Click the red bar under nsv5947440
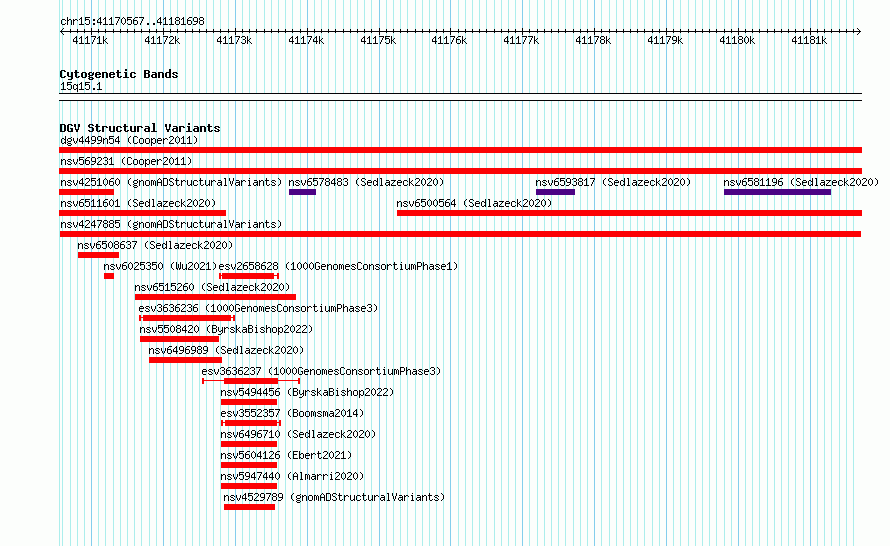This screenshot has height=546, width=890. (249, 486)
